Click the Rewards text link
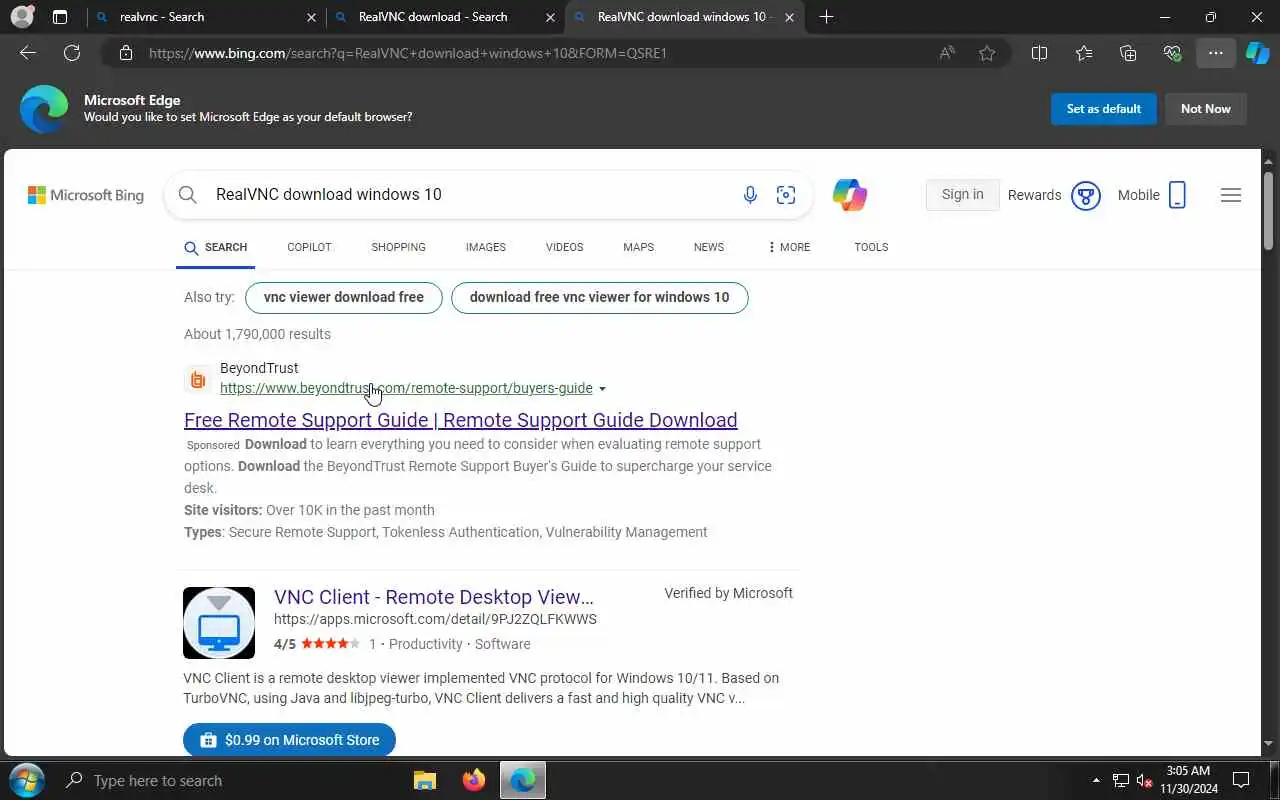 coord(1034,195)
